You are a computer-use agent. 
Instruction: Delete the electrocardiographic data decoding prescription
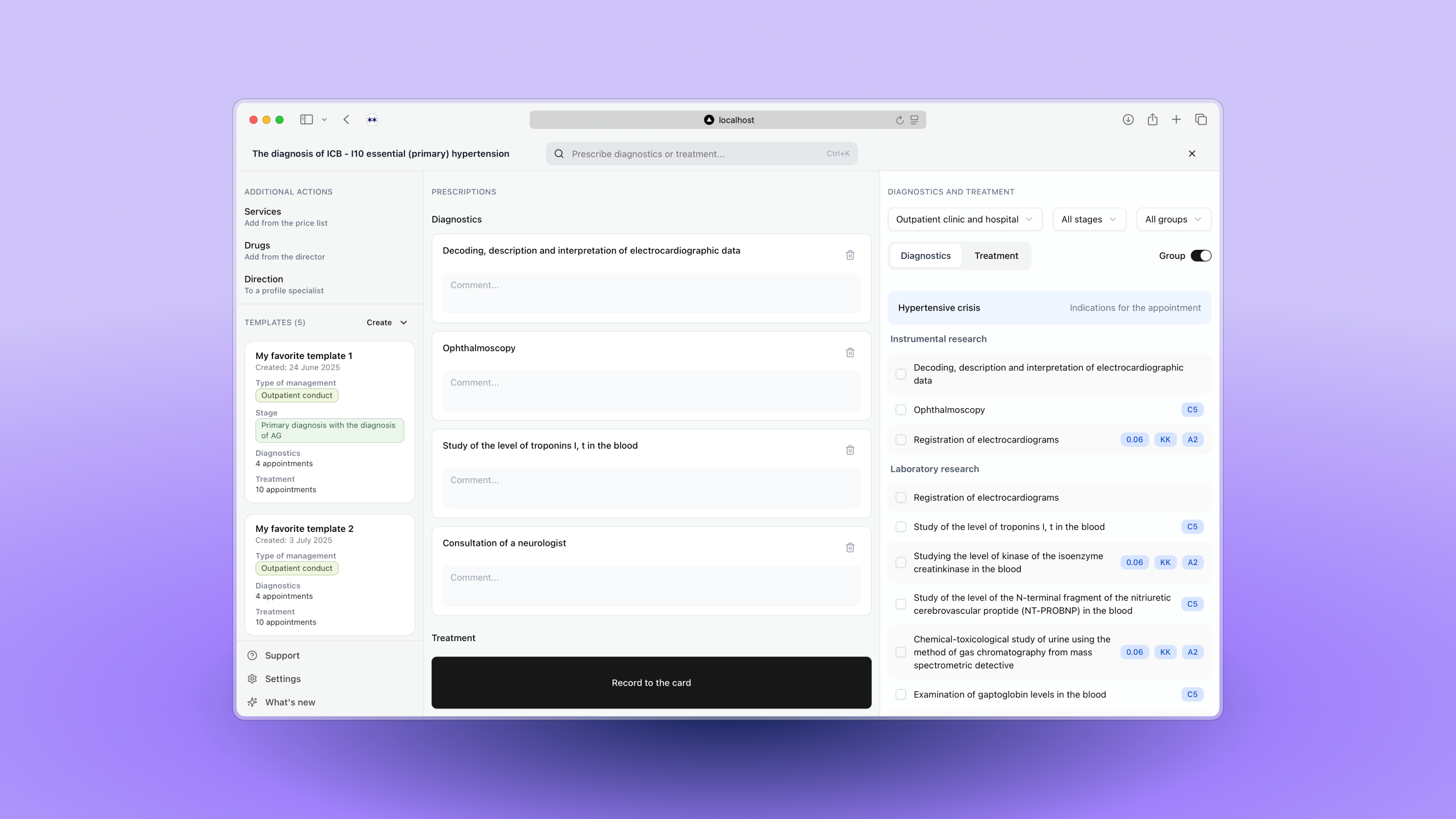[x=849, y=255]
